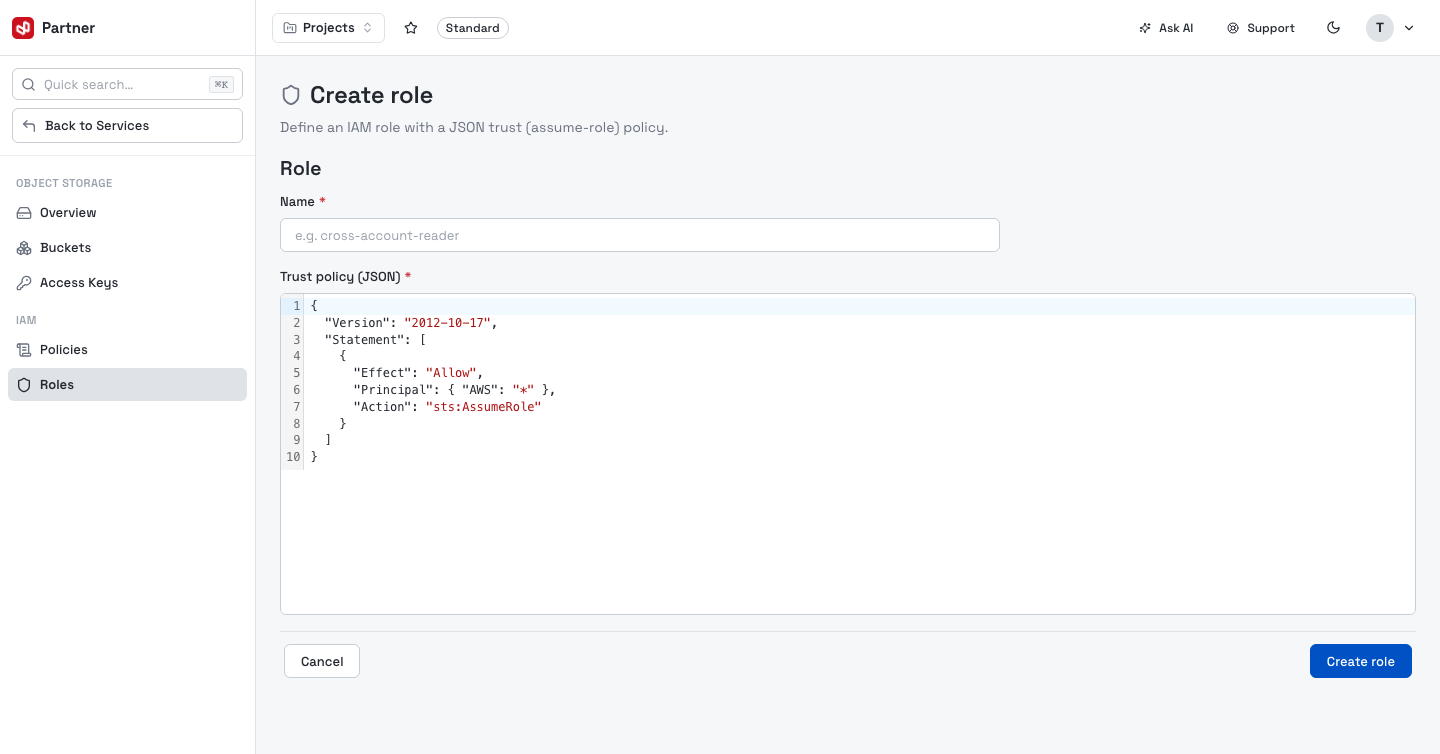Toggle dark mode moon icon
1440x754 pixels.
point(1333,28)
